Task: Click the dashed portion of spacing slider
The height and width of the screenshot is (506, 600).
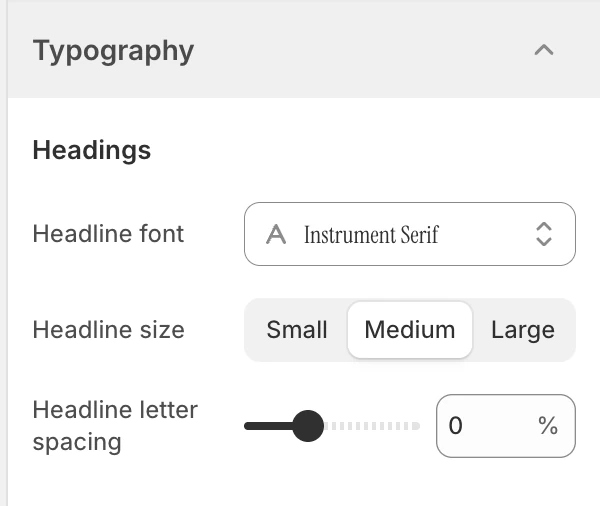Action: pos(372,426)
